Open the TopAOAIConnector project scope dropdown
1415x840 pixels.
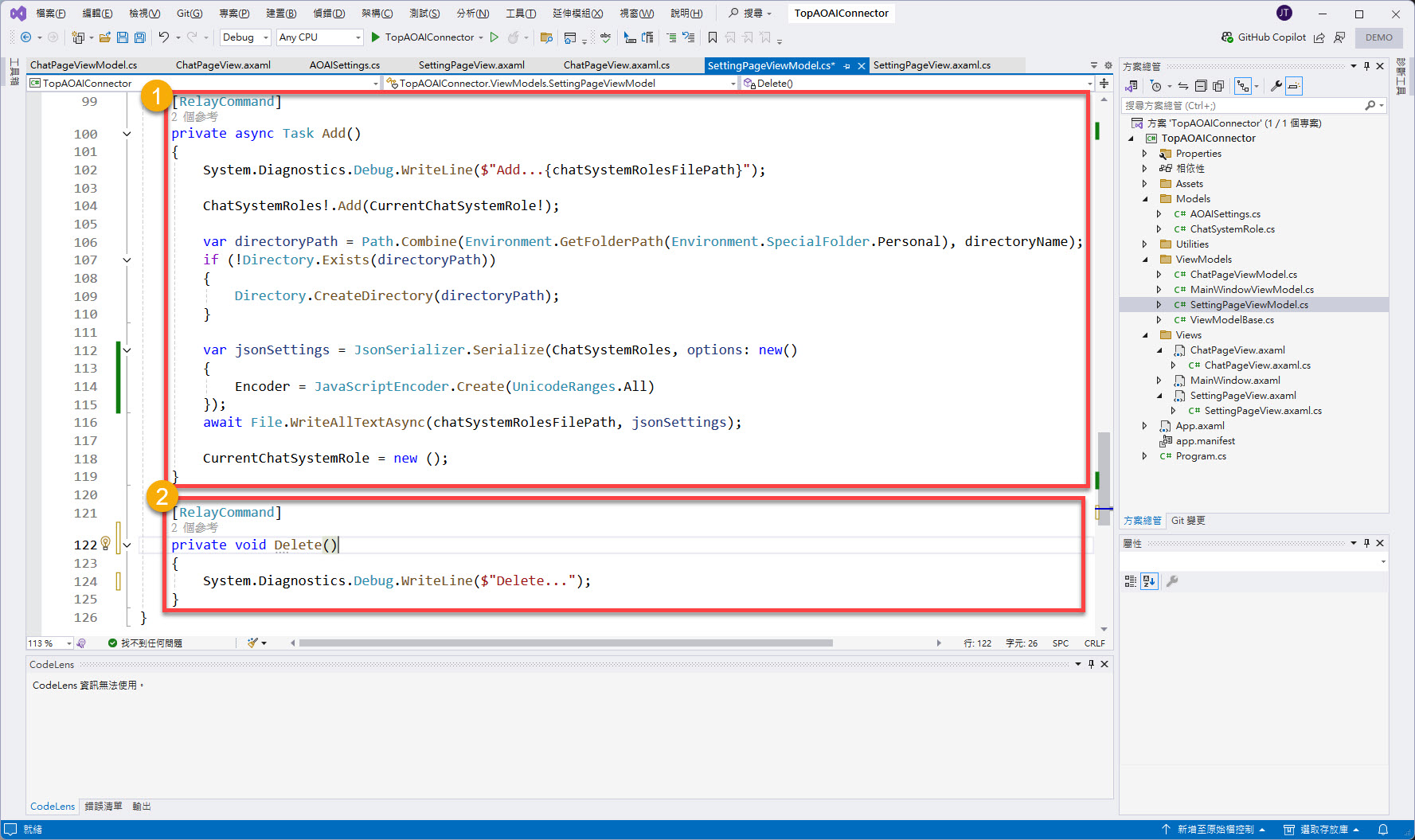204,83
